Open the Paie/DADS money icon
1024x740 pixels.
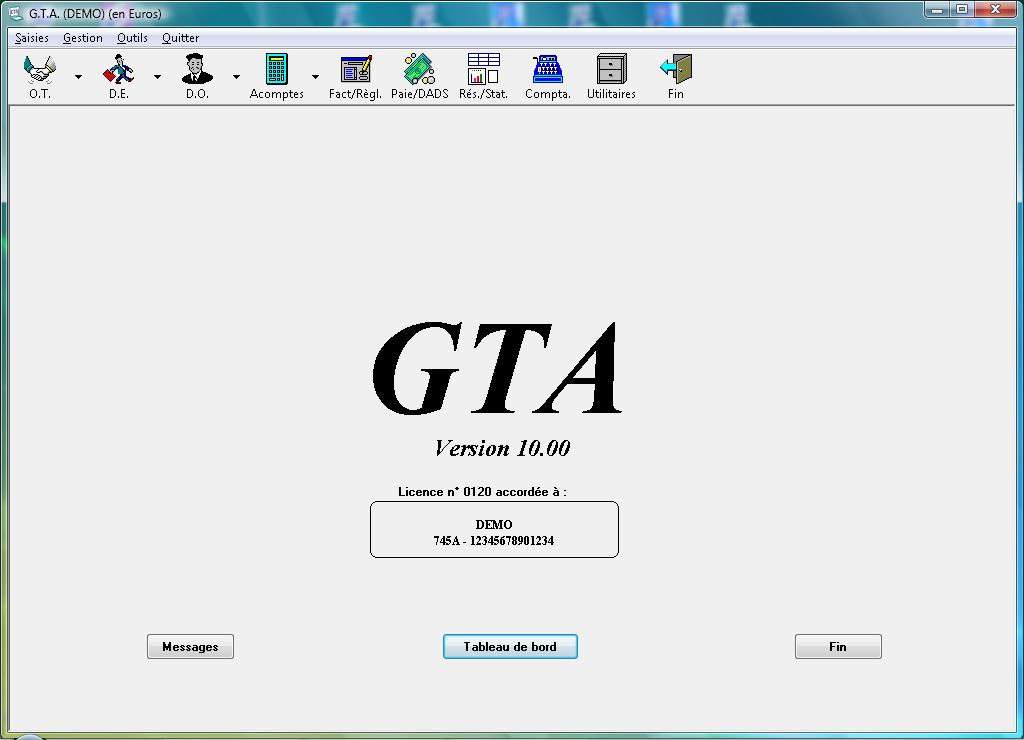pyautogui.click(x=419, y=69)
